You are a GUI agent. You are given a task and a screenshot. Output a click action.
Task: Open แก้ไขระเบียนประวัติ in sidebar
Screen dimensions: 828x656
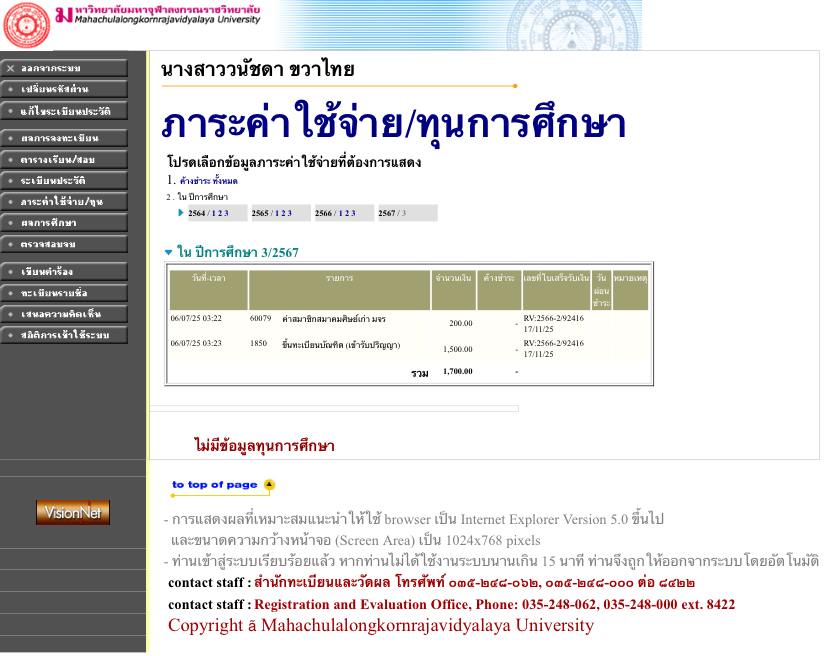pyautogui.click(x=64, y=111)
